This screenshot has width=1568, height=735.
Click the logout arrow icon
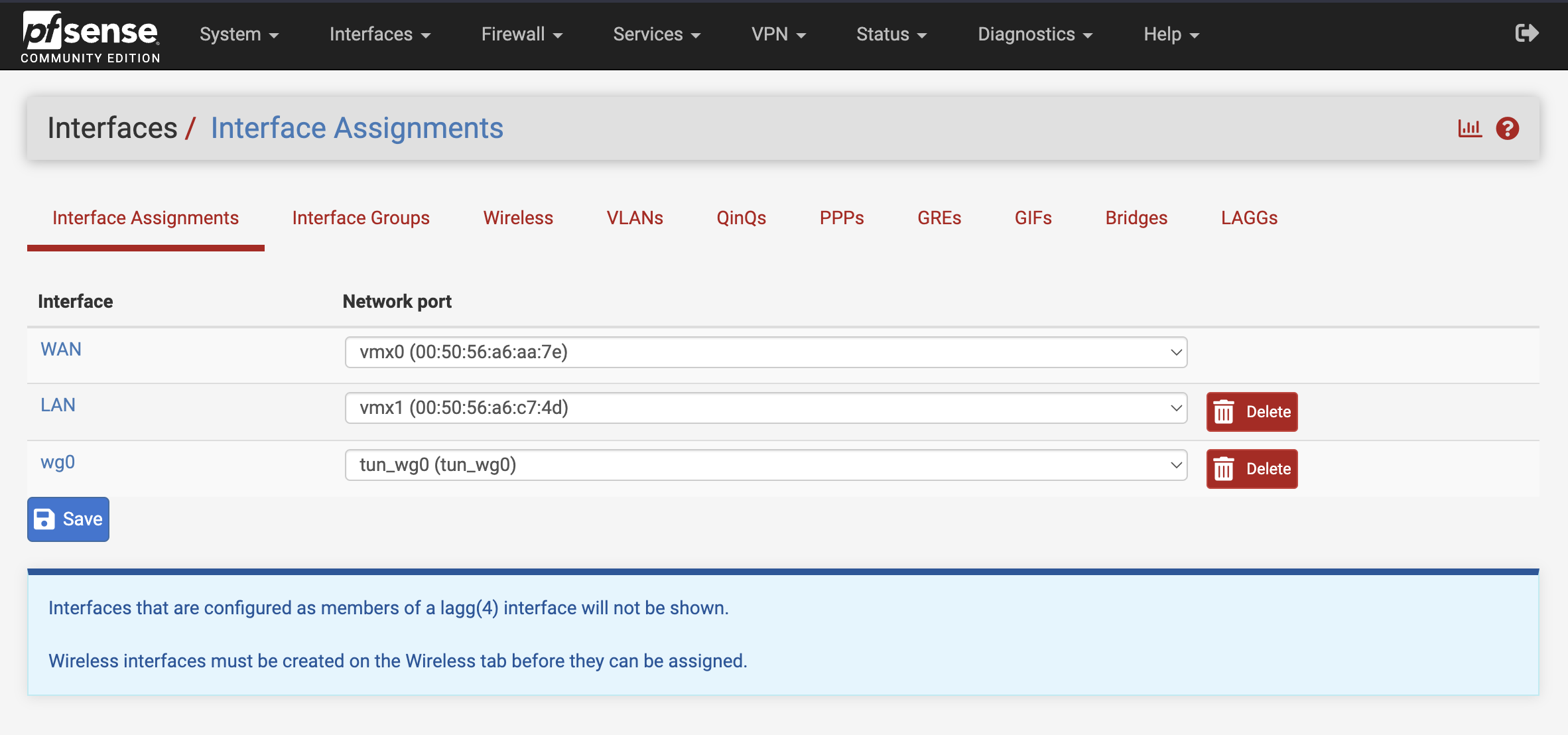(1526, 33)
